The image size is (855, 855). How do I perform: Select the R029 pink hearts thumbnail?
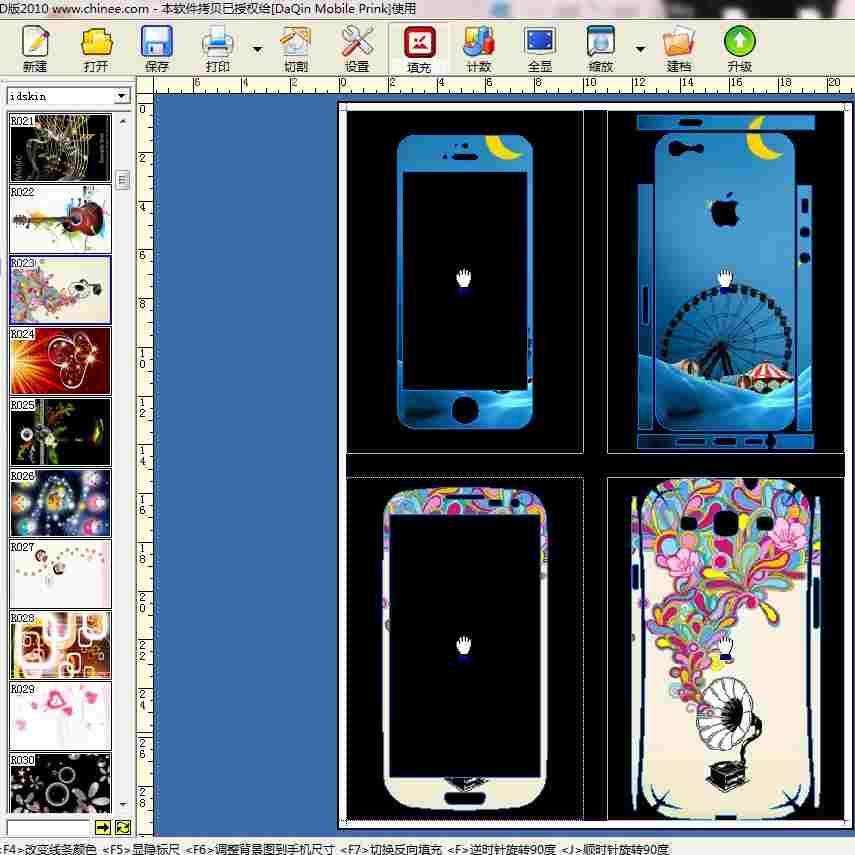[60, 715]
